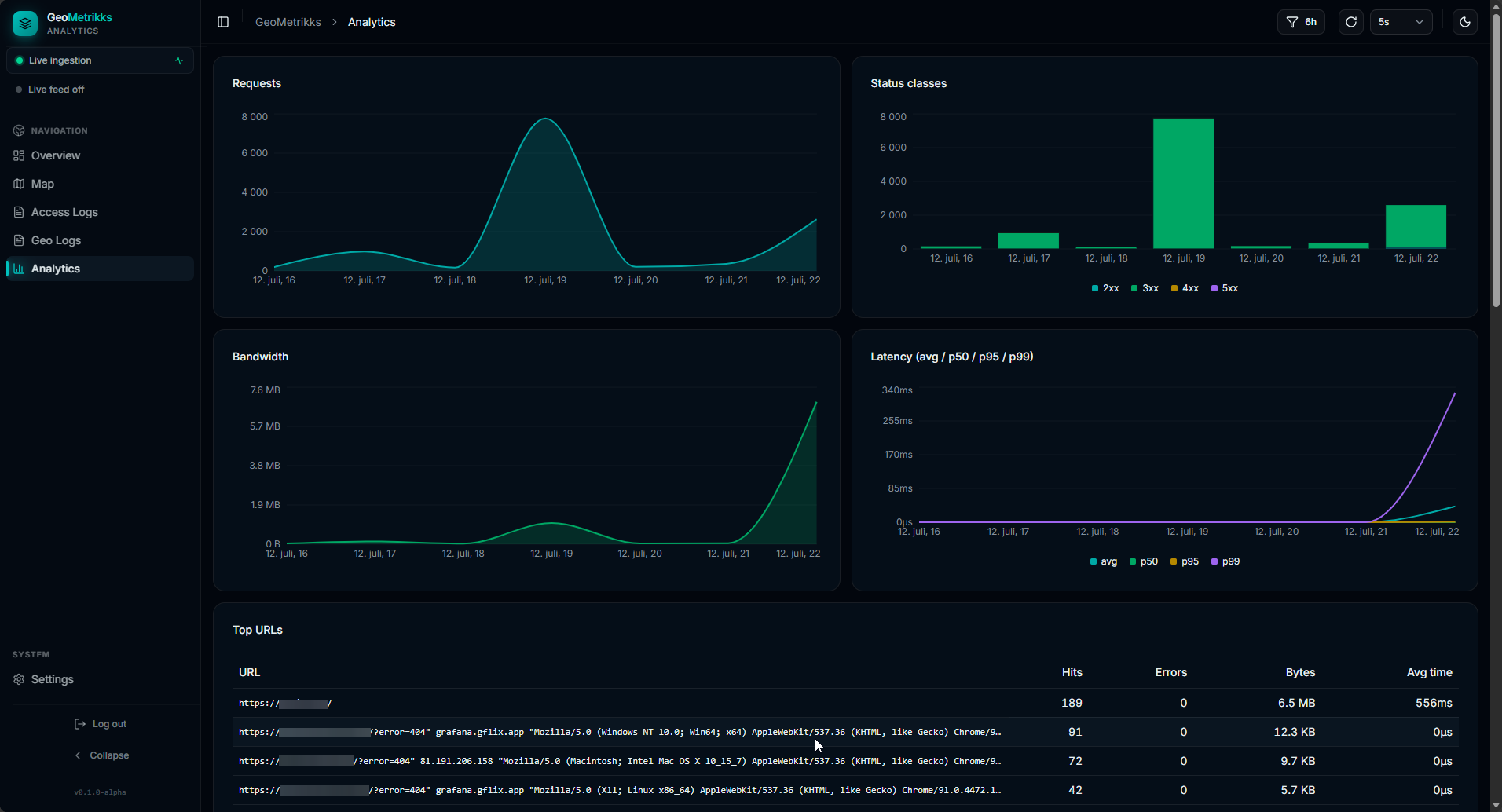Click the 556ms avg time cell
Image resolution: width=1502 pixels, height=812 pixels.
click(x=1434, y=703)
